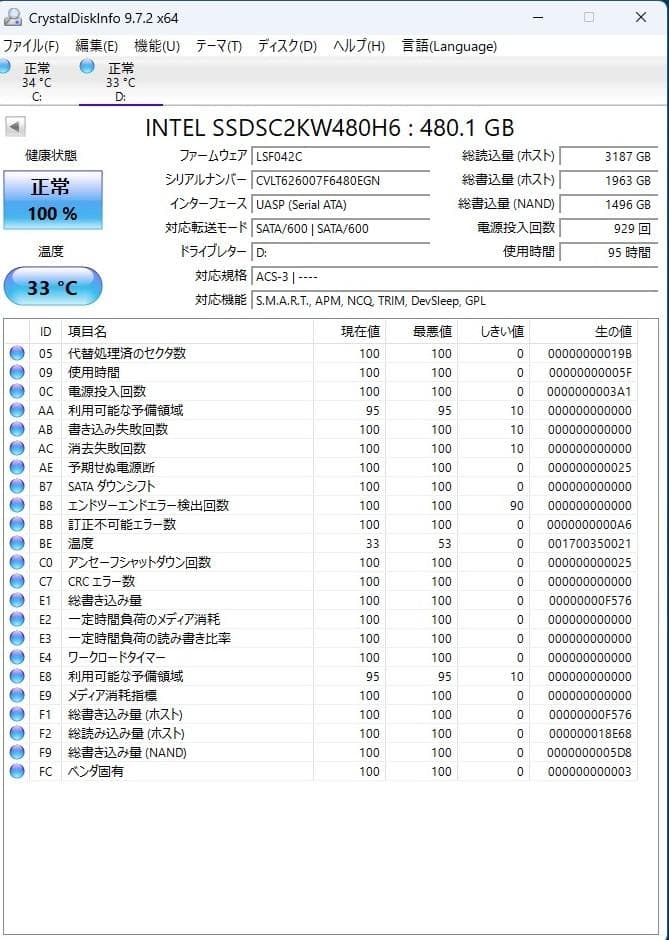Click the status orb for ID BE 温度
The width and height of the screenshot is (669, 940).
17,543
